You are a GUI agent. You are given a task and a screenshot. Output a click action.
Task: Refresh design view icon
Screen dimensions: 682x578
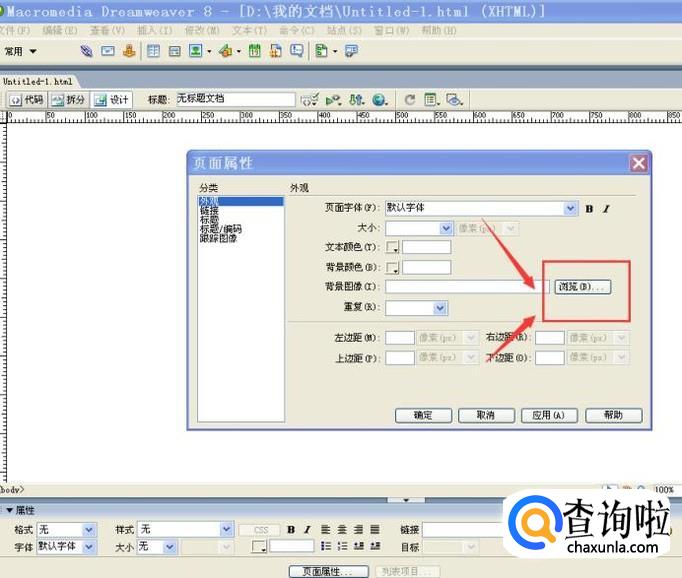tap(409, 100)
